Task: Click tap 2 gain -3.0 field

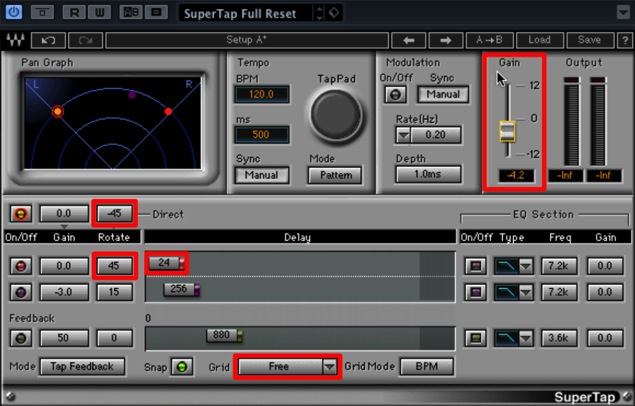Action: pyautogui.click(x=64, y=292)
